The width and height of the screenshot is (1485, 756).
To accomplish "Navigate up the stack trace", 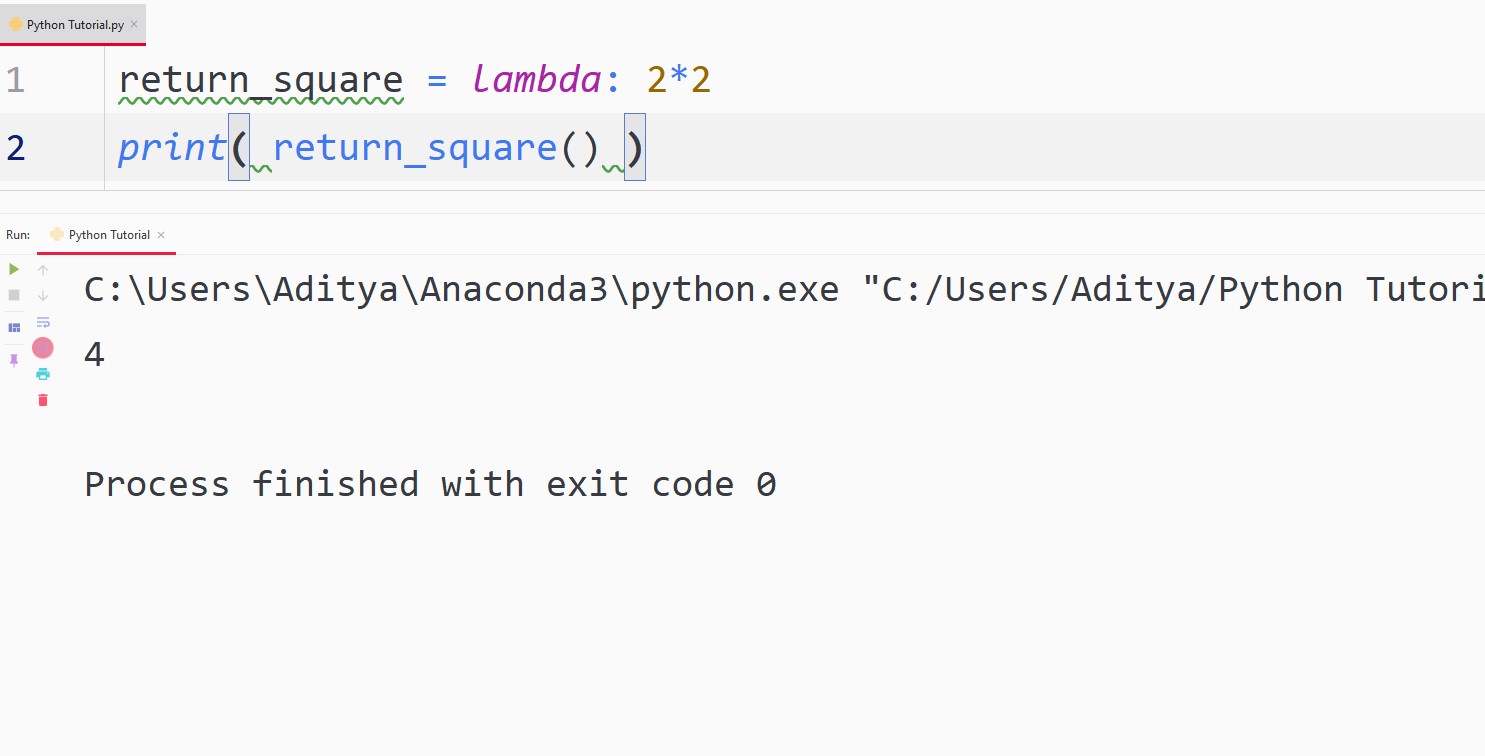I will pos(42,269).
